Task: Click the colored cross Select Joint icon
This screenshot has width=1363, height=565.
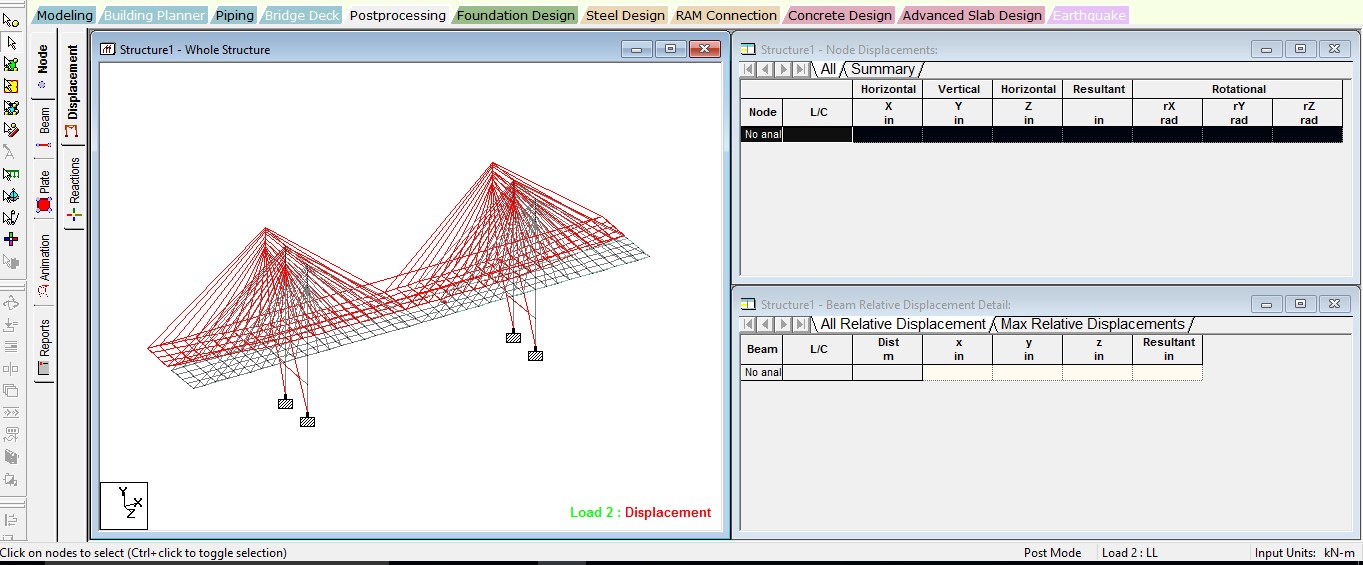Action: tap(11, 239)
